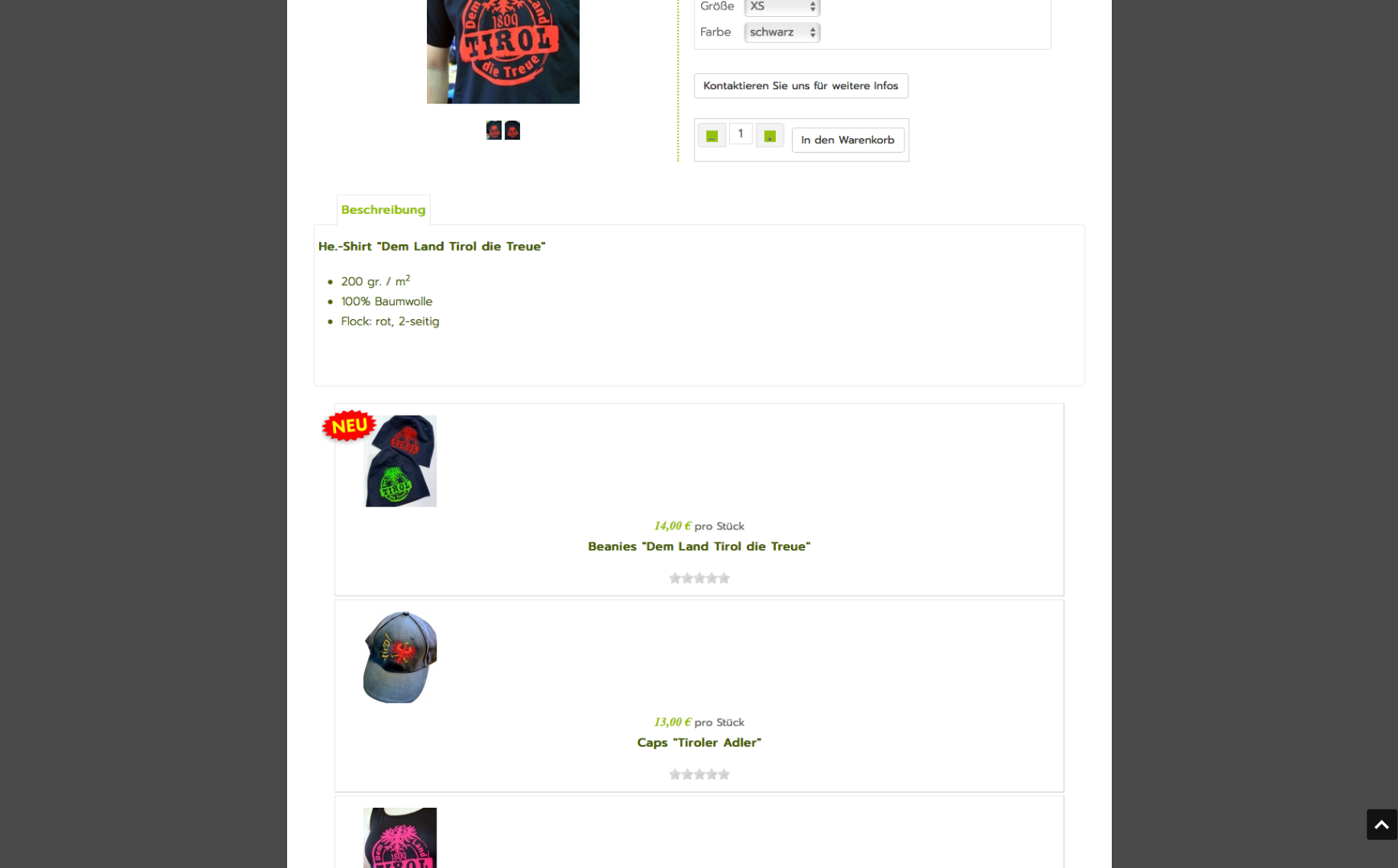Open the pink Tirol shirt image
Image resolution: width=1398 pixels, height=868 pixels.
tap(400, 837)
